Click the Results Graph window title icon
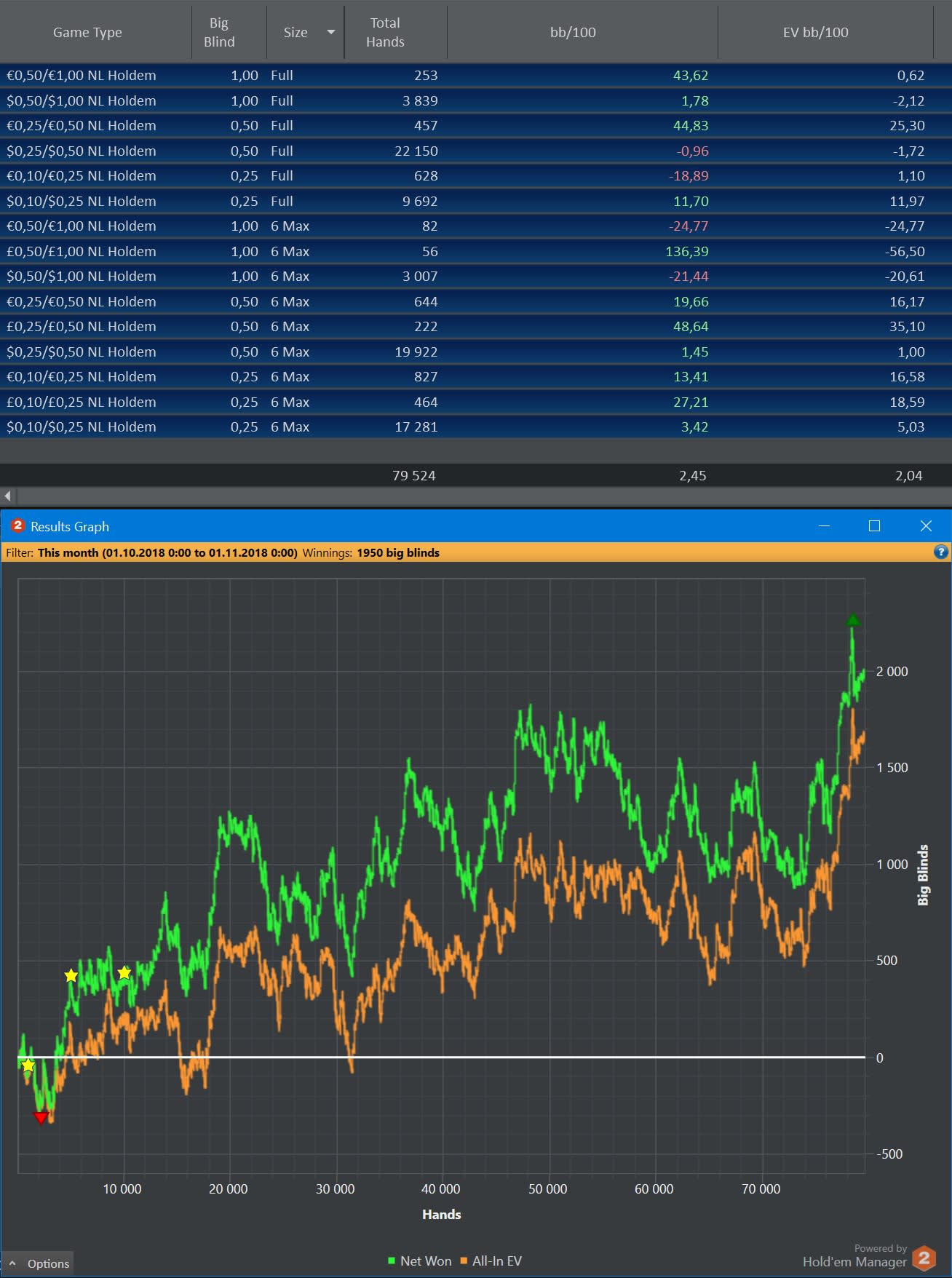 click(17, 525)
